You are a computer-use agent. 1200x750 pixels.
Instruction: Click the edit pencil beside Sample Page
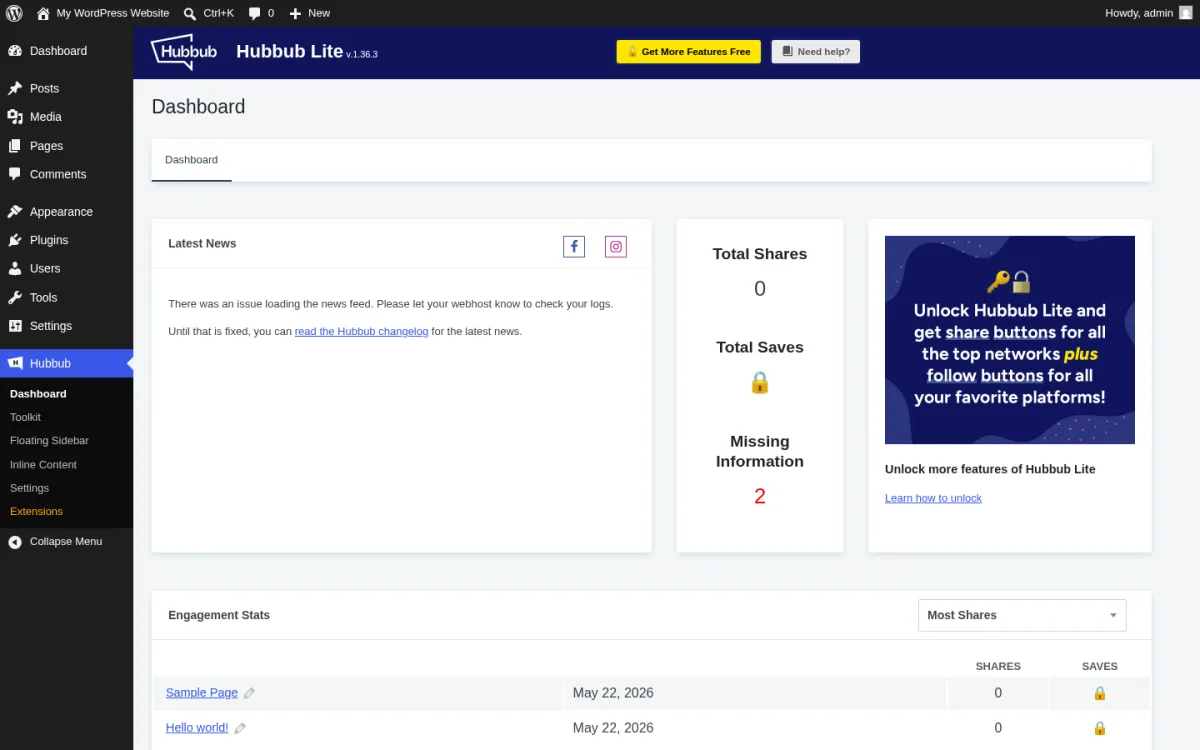[249, 693]
